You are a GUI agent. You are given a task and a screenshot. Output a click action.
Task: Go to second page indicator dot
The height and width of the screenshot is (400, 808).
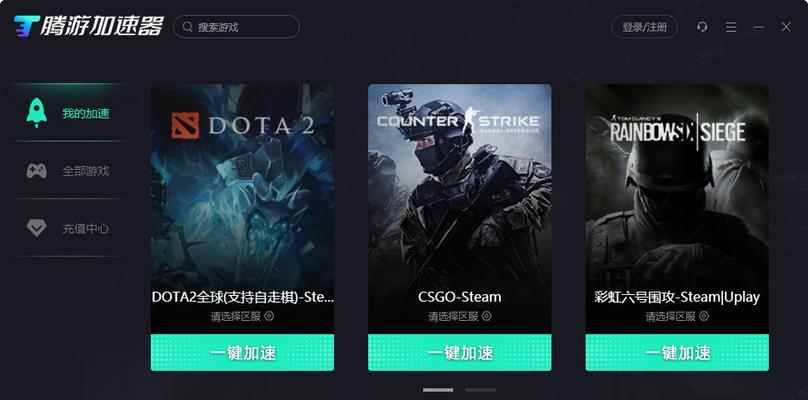(x=480, y=390)
